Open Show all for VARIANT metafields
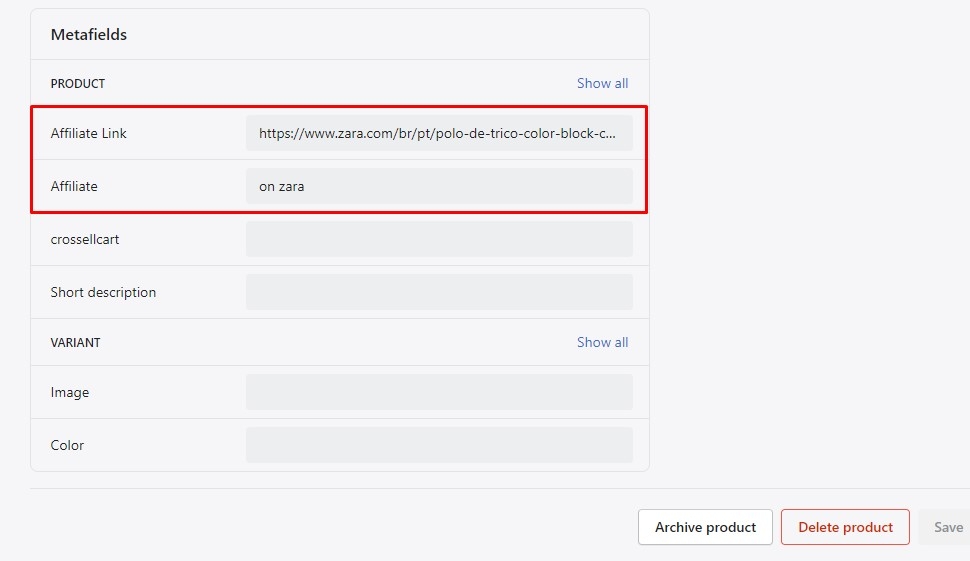 [602, 342]
